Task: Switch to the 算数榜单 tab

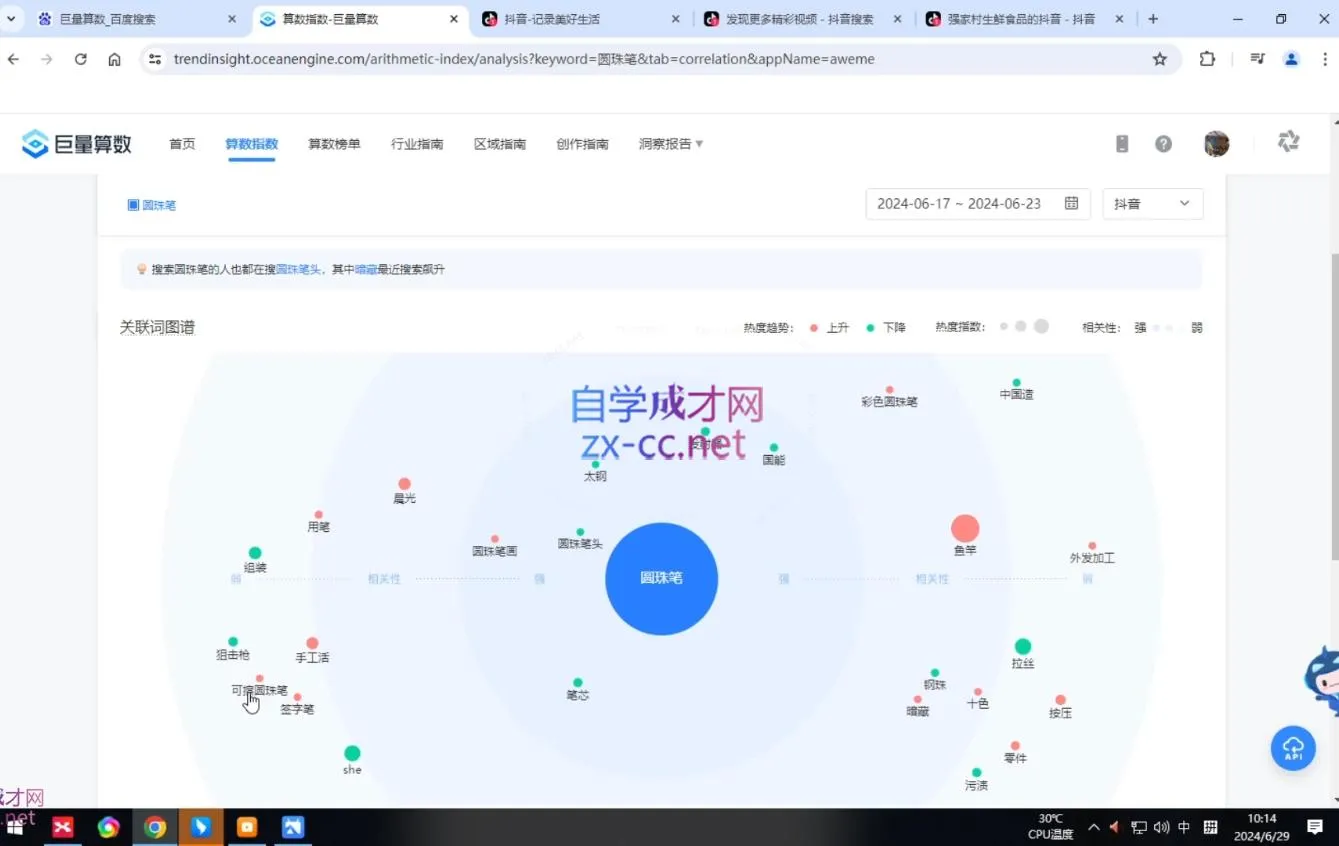Action: [x=334, y=143]
